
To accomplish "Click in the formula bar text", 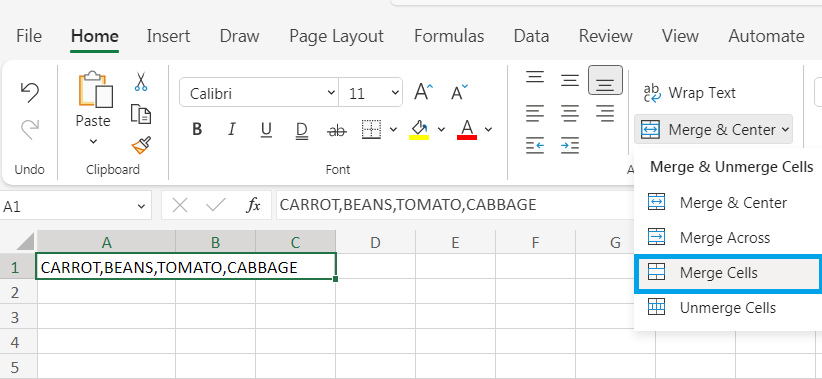I will click(x=408, y=204).
